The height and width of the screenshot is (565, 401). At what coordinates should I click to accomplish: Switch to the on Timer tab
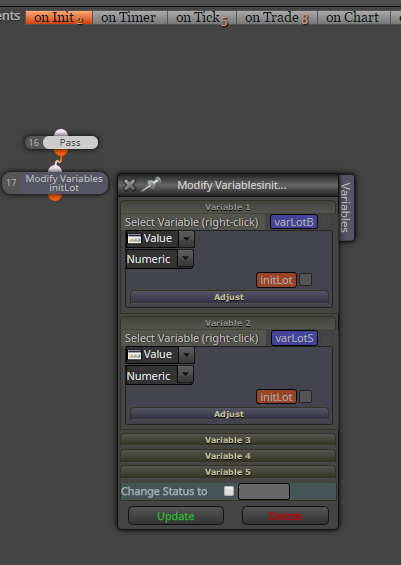point(129,17)
